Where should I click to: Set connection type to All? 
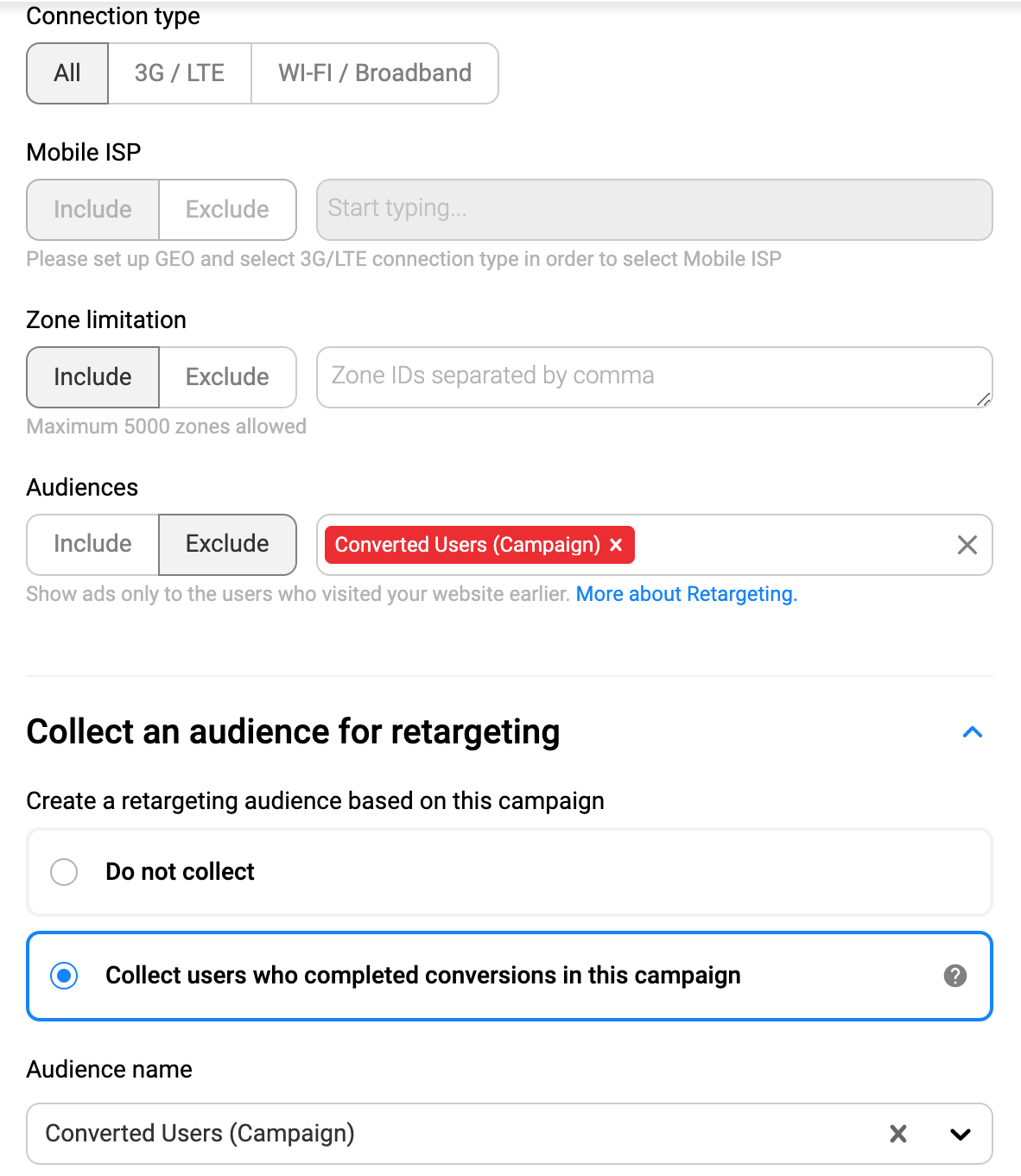tap(67, 73)
